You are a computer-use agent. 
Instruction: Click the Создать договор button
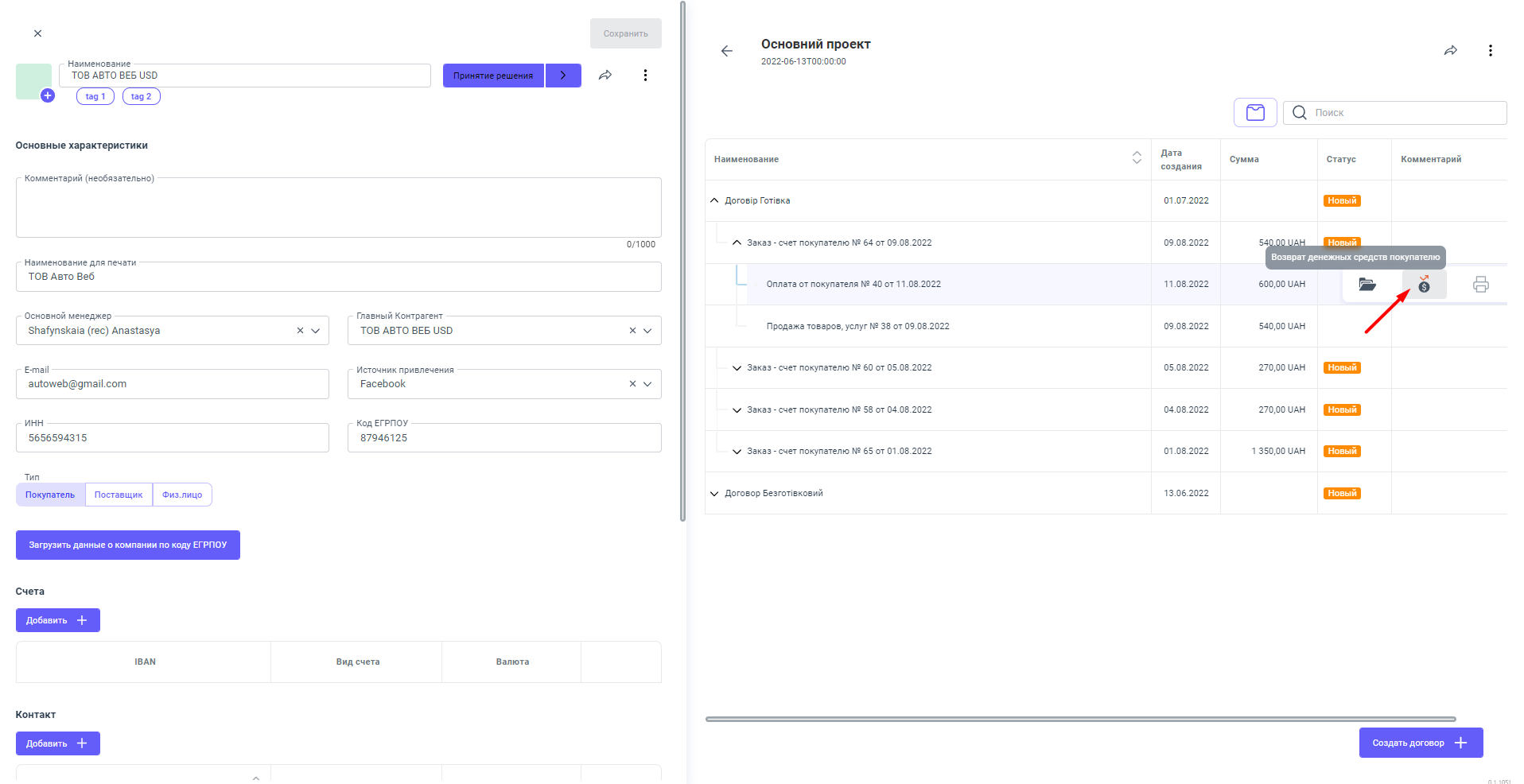pyautogui.click(x=1420, y=743)
